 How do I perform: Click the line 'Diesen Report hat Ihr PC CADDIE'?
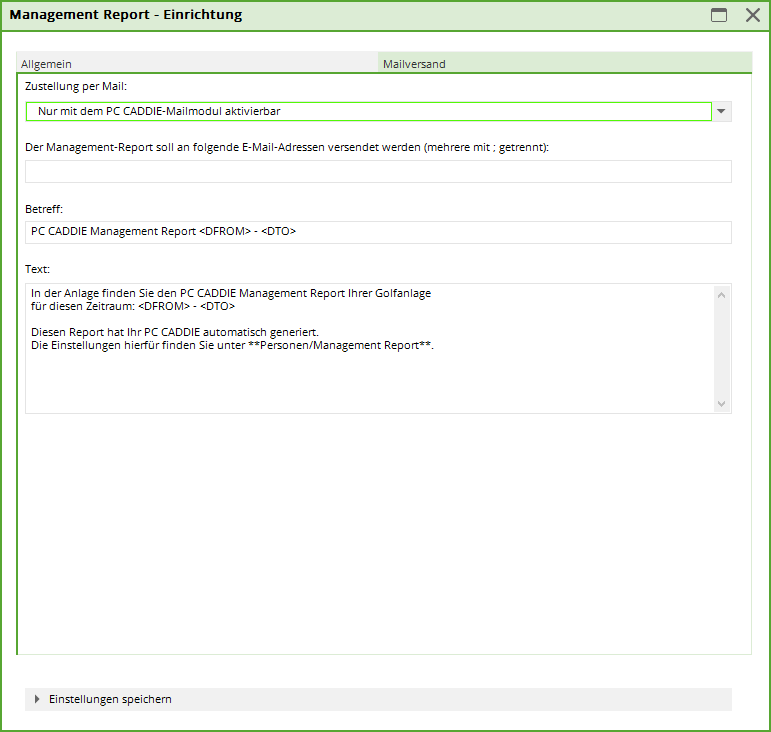coord(175,332)
